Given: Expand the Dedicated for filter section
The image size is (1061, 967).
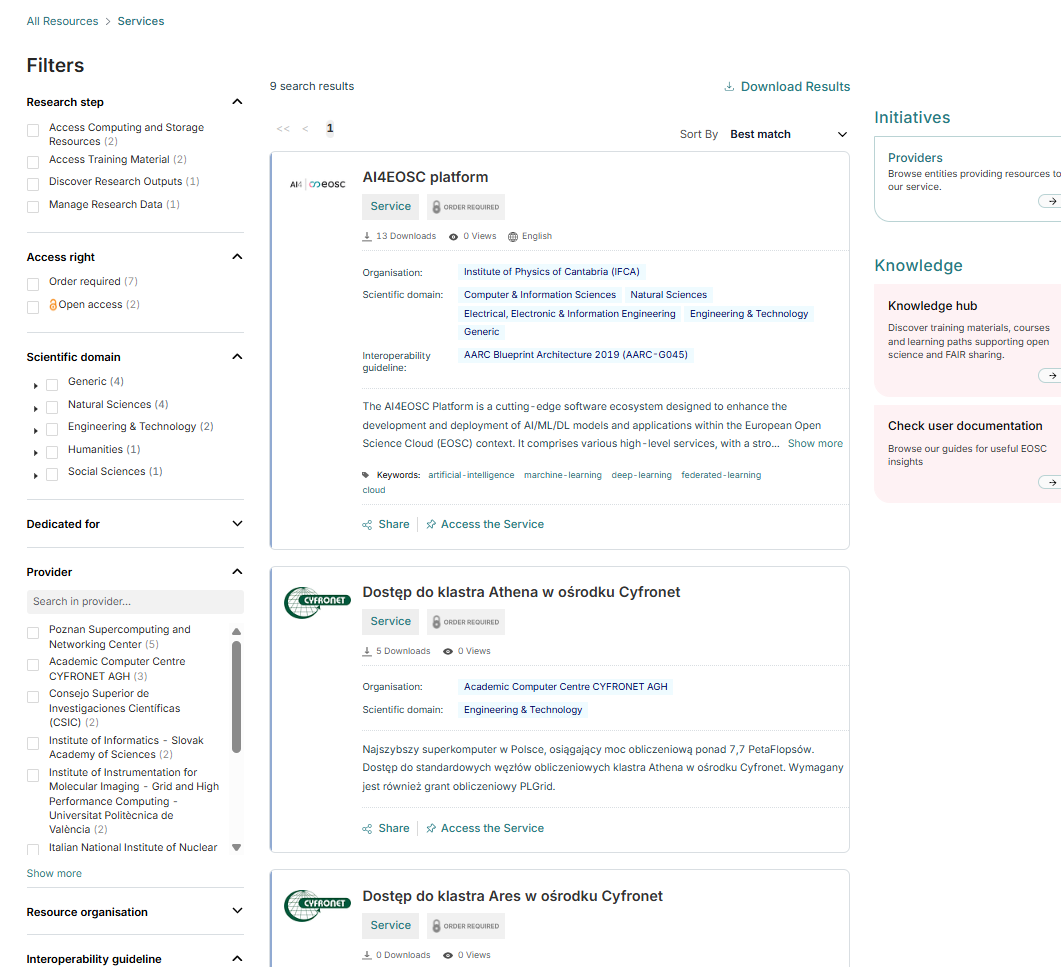Looking at the screenshot, I should click(x=237, y=524).
